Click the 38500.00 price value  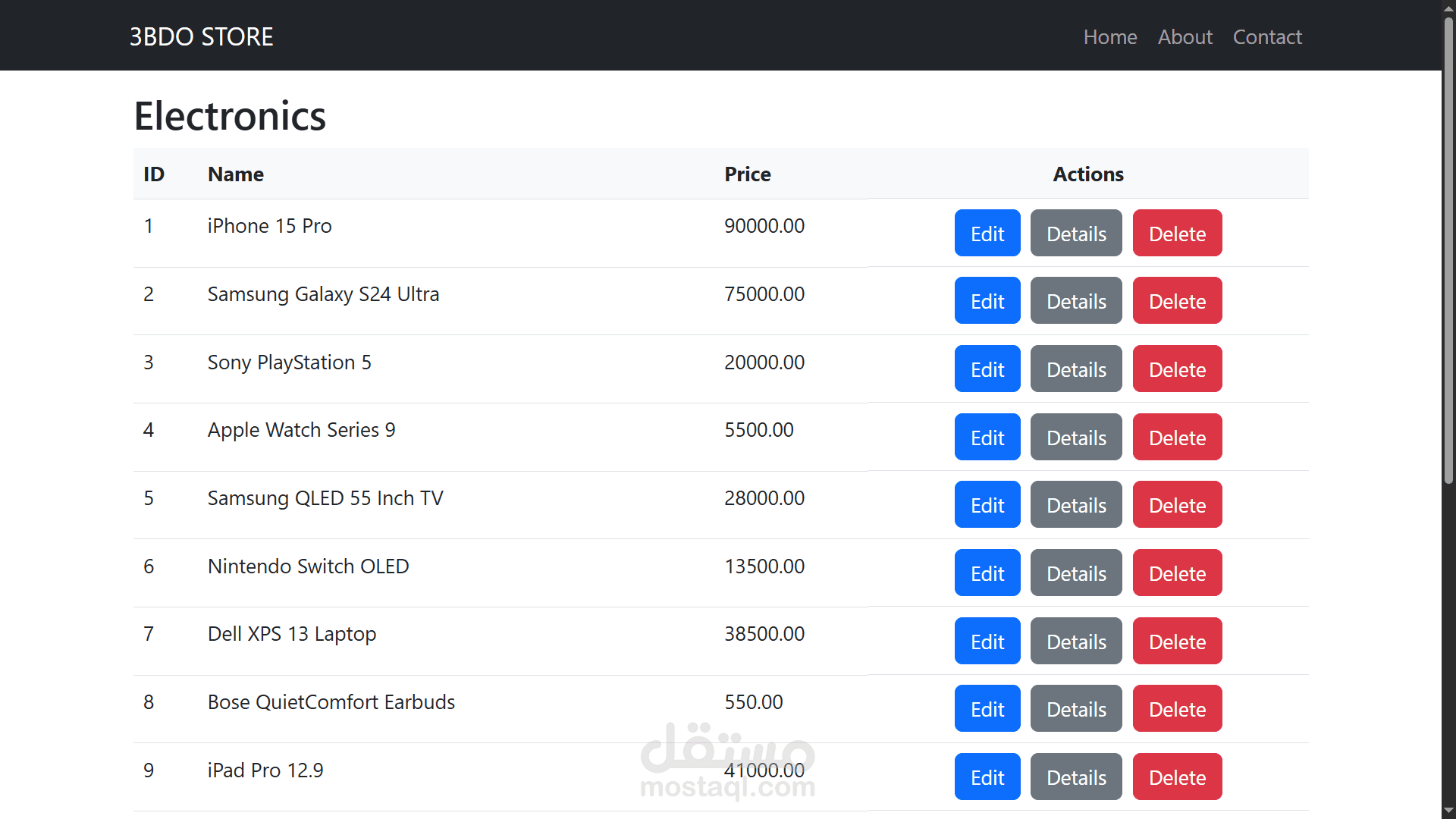click(764, 634)
